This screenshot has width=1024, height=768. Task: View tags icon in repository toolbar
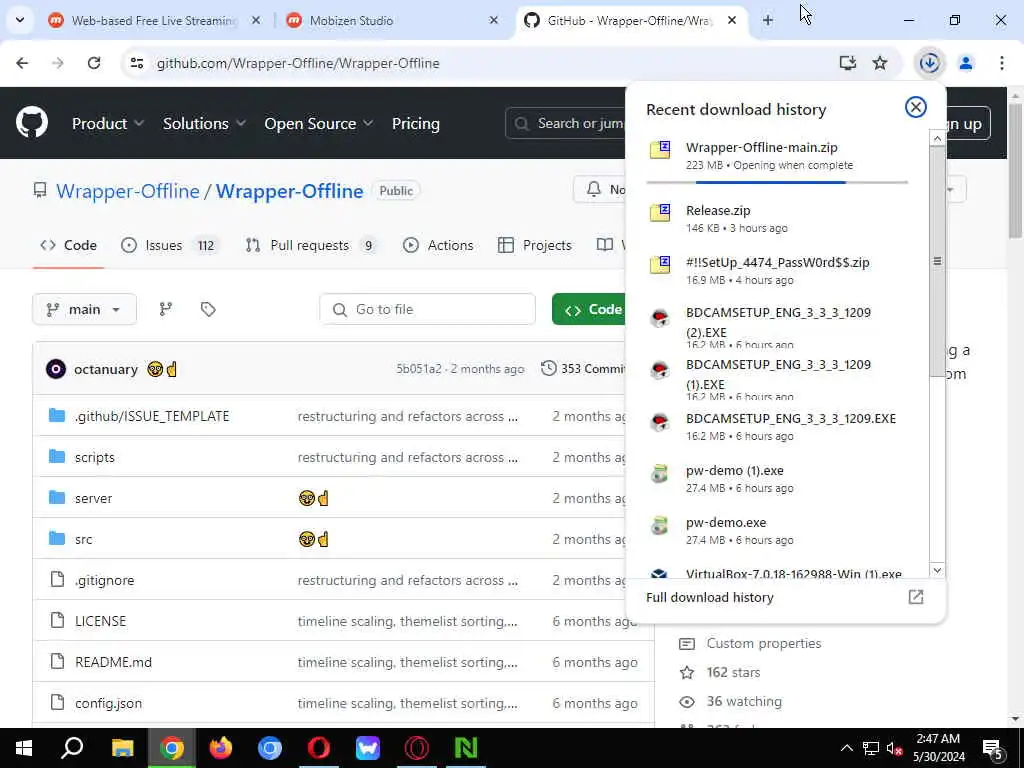click(208, 309)
